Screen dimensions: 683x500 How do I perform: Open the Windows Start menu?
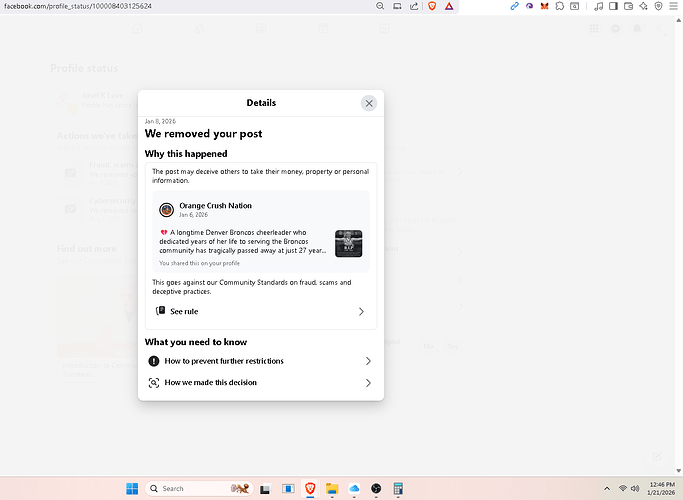click(x=129, y=488)
